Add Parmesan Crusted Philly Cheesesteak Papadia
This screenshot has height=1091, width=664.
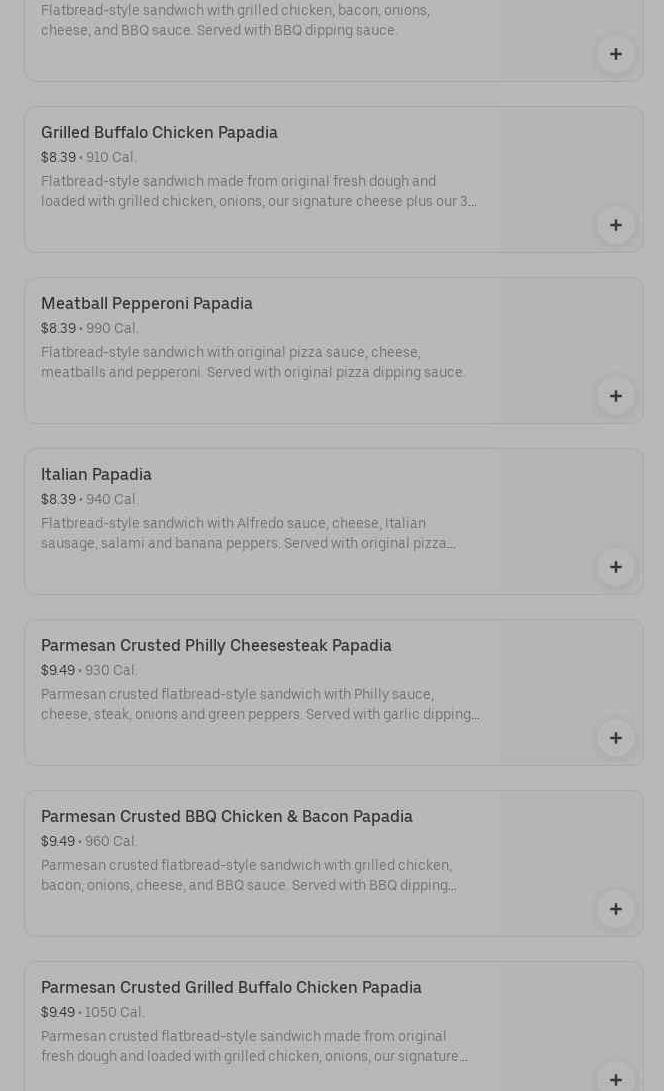(615, 738)
